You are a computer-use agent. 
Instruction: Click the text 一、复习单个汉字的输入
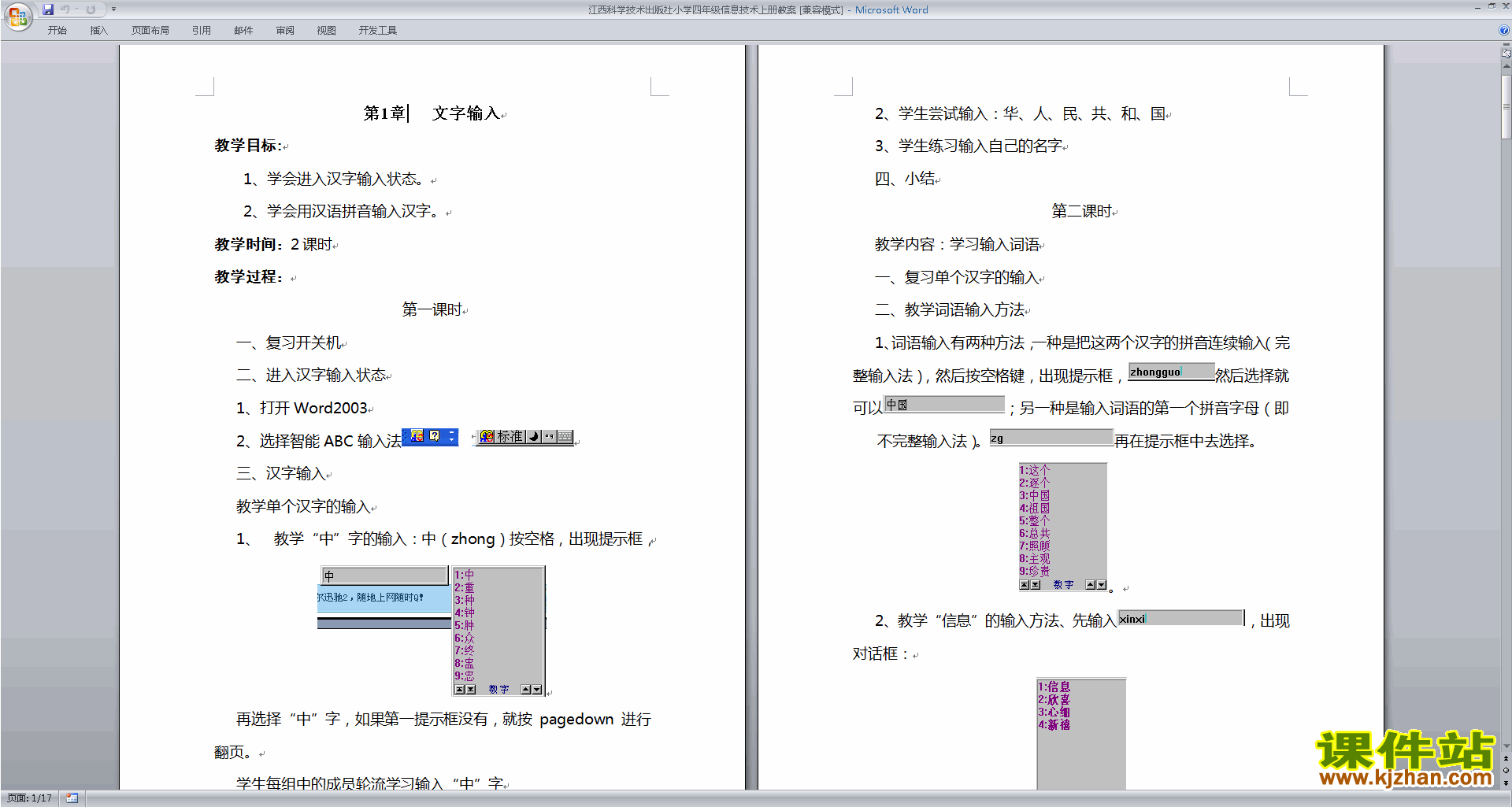pos(958,277)
